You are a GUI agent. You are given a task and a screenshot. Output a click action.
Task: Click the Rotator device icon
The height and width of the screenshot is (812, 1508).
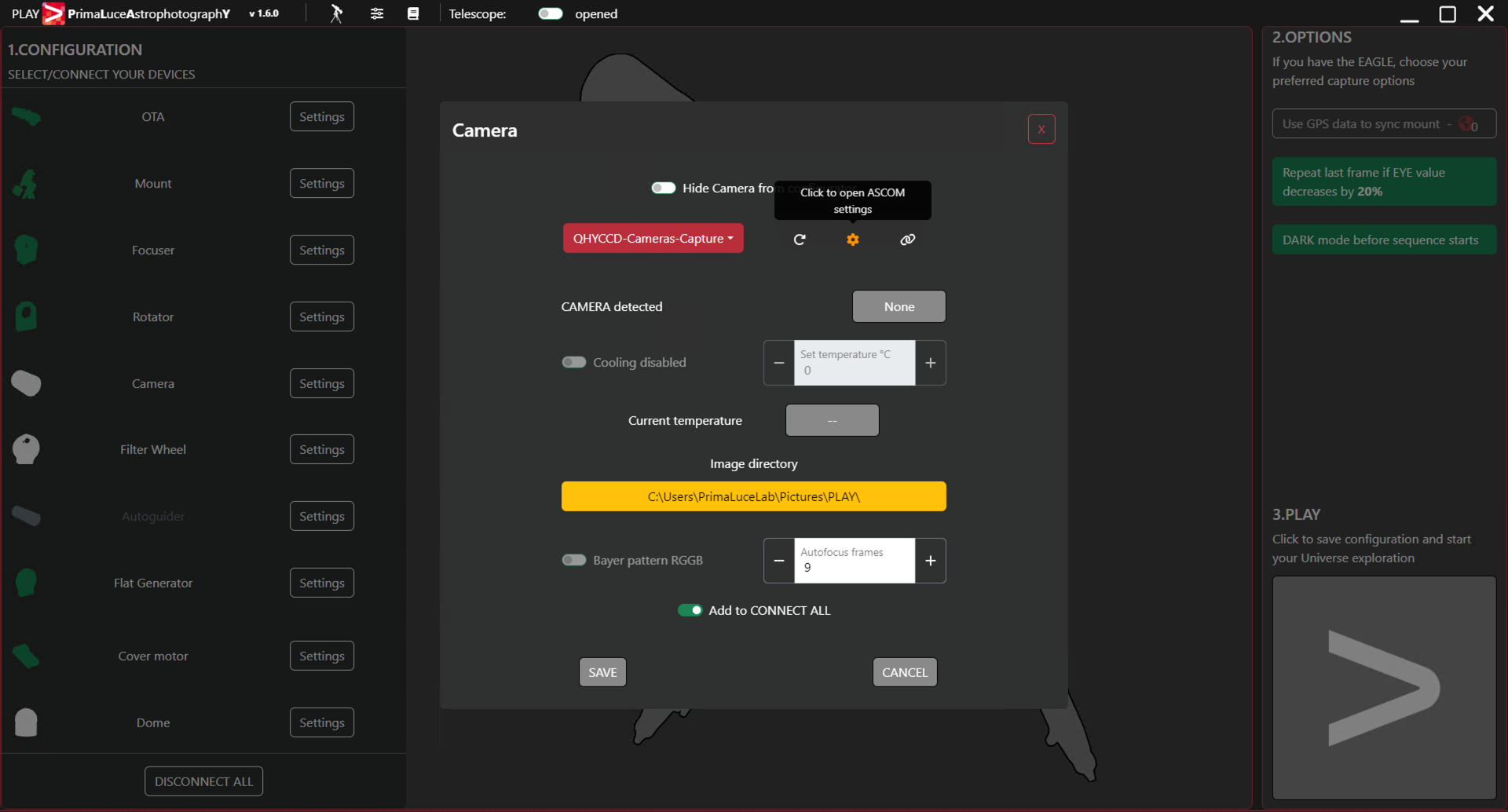[x=26, y=316]
